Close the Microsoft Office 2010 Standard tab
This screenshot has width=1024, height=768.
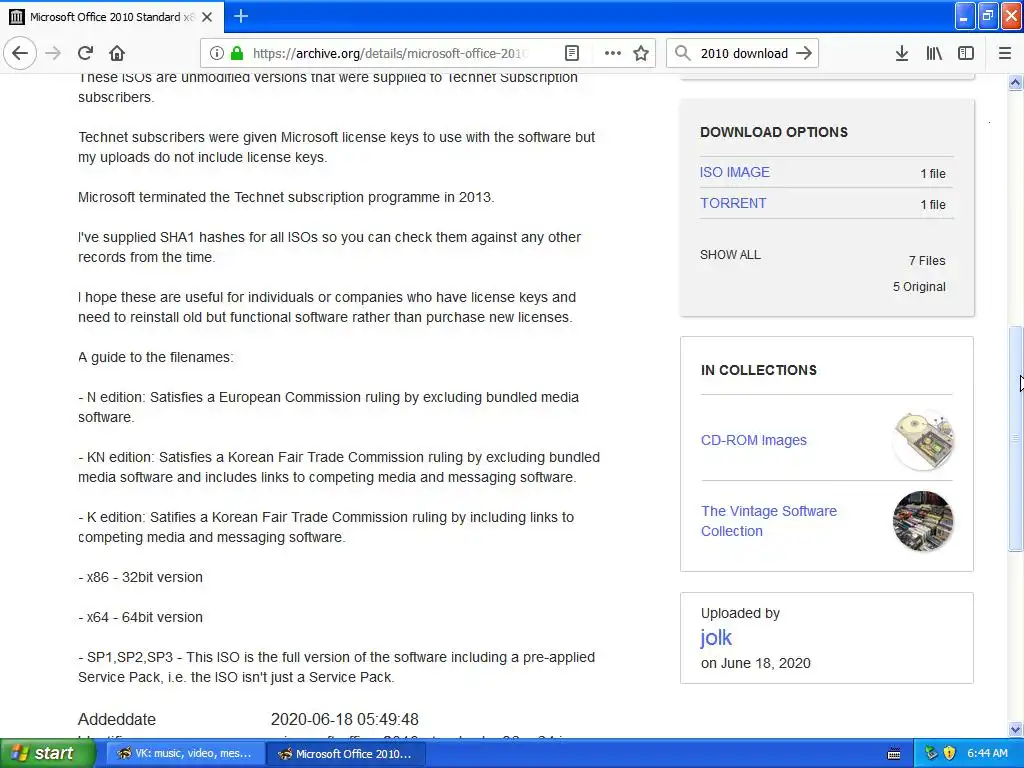click(207, 17)
